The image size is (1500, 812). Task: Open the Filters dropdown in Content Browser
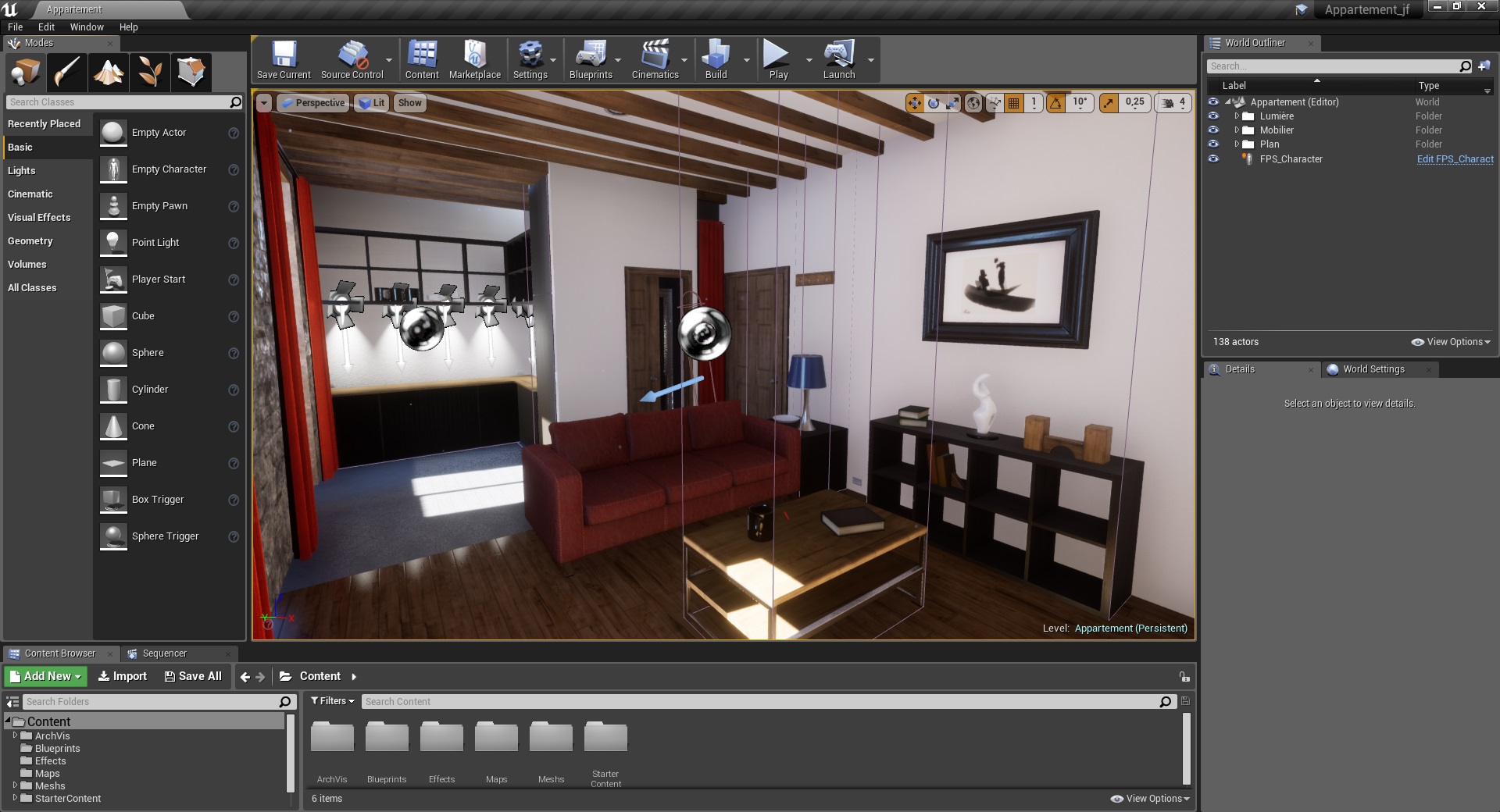pyautogui.click(x=333, y=701)
